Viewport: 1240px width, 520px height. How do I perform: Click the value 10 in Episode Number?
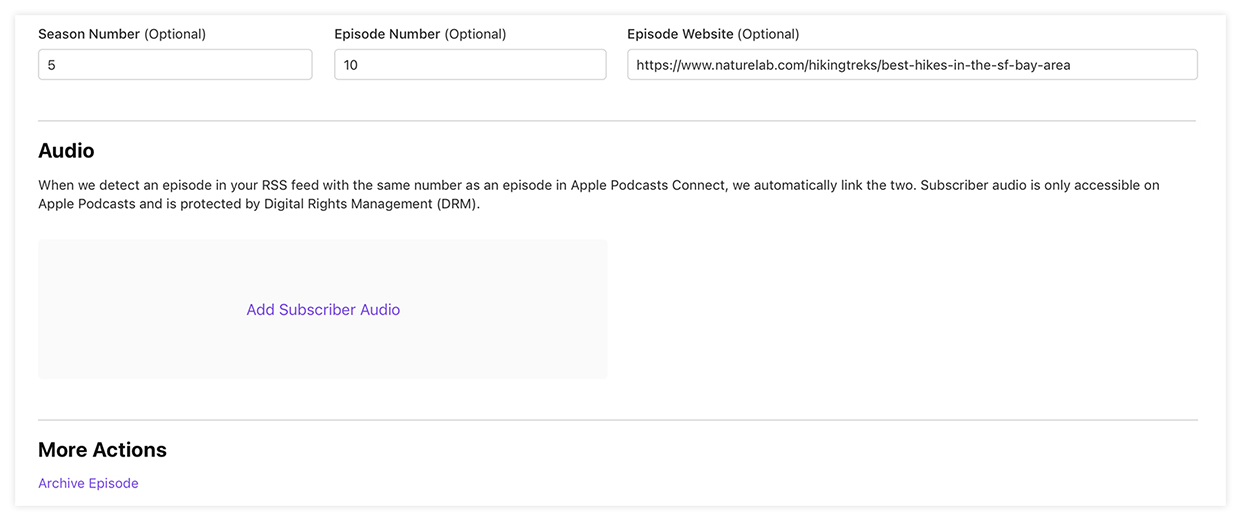[350, 65]
